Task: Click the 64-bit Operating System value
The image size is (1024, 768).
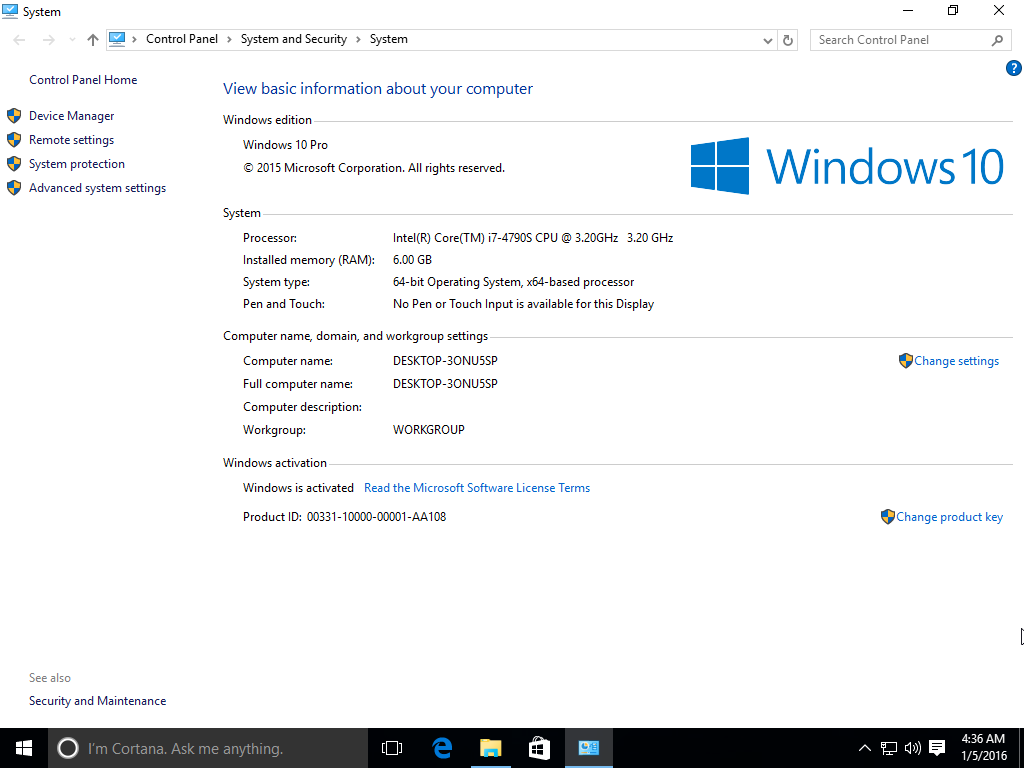Action: point(513,282)
